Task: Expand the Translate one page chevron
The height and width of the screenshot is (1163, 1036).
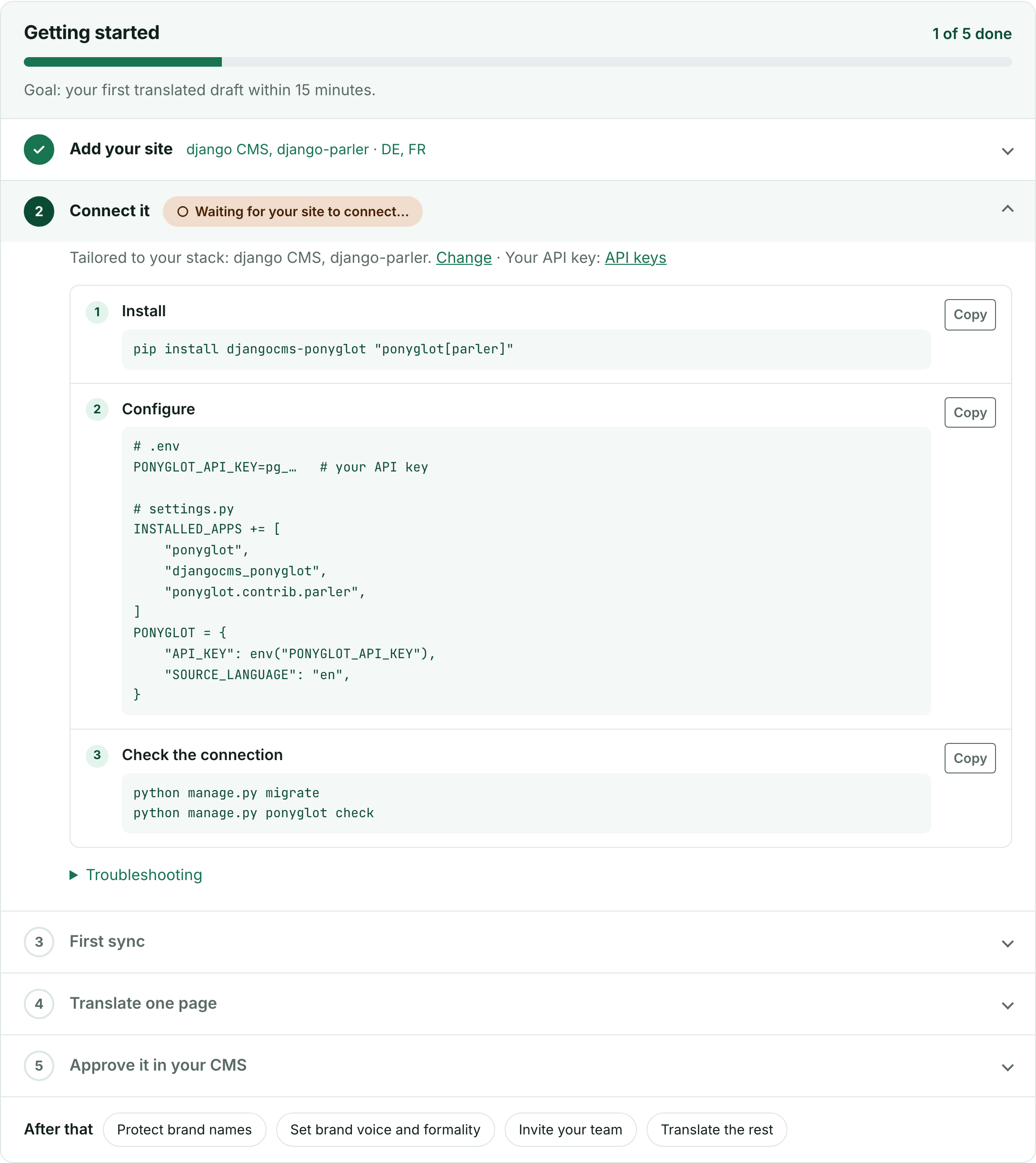Action: coord(1007,1005)
